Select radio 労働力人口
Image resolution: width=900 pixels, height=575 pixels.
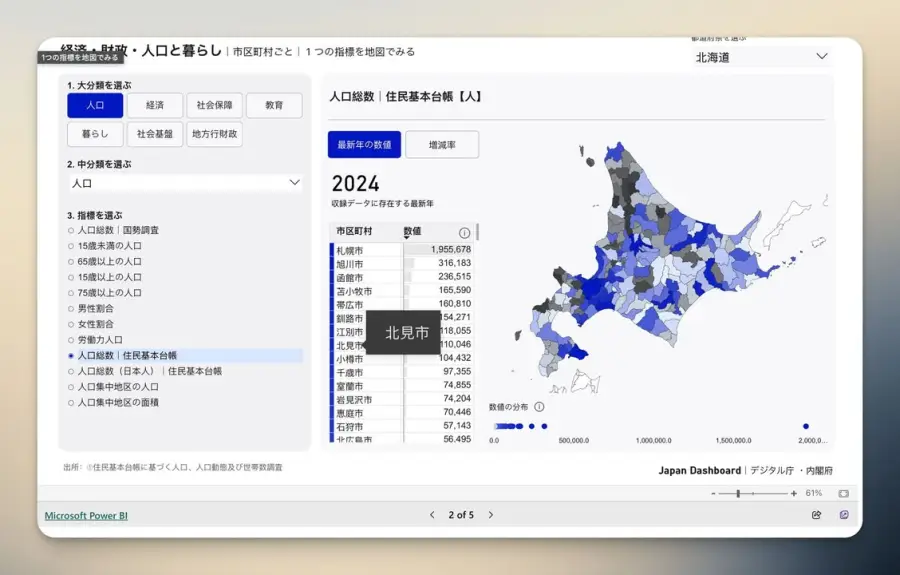pyautogui.click(x=95, y=340)
